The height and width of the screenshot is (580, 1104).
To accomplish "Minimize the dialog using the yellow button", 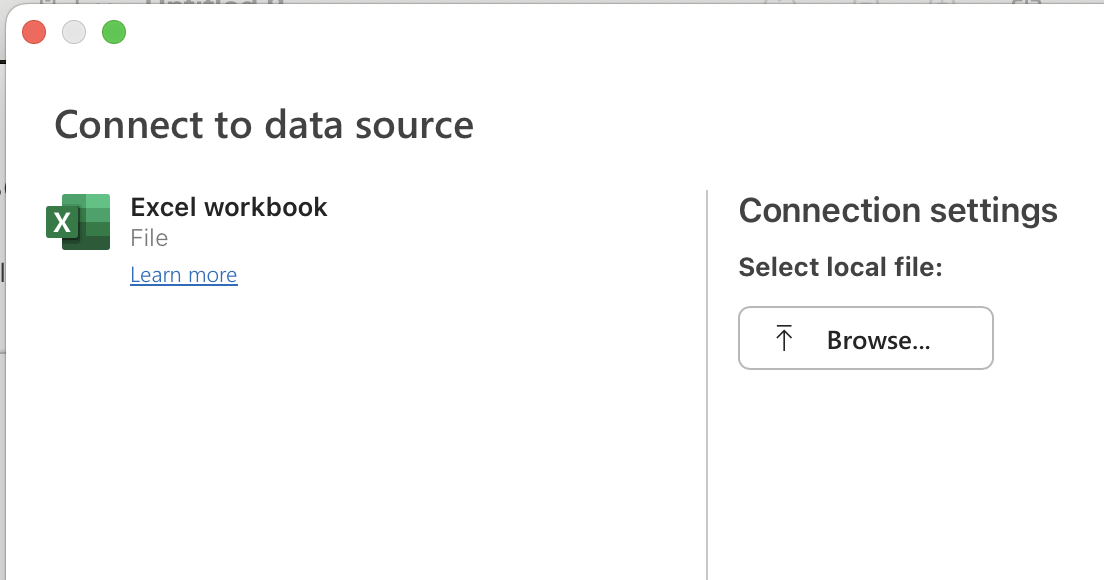I will (73, 32).
